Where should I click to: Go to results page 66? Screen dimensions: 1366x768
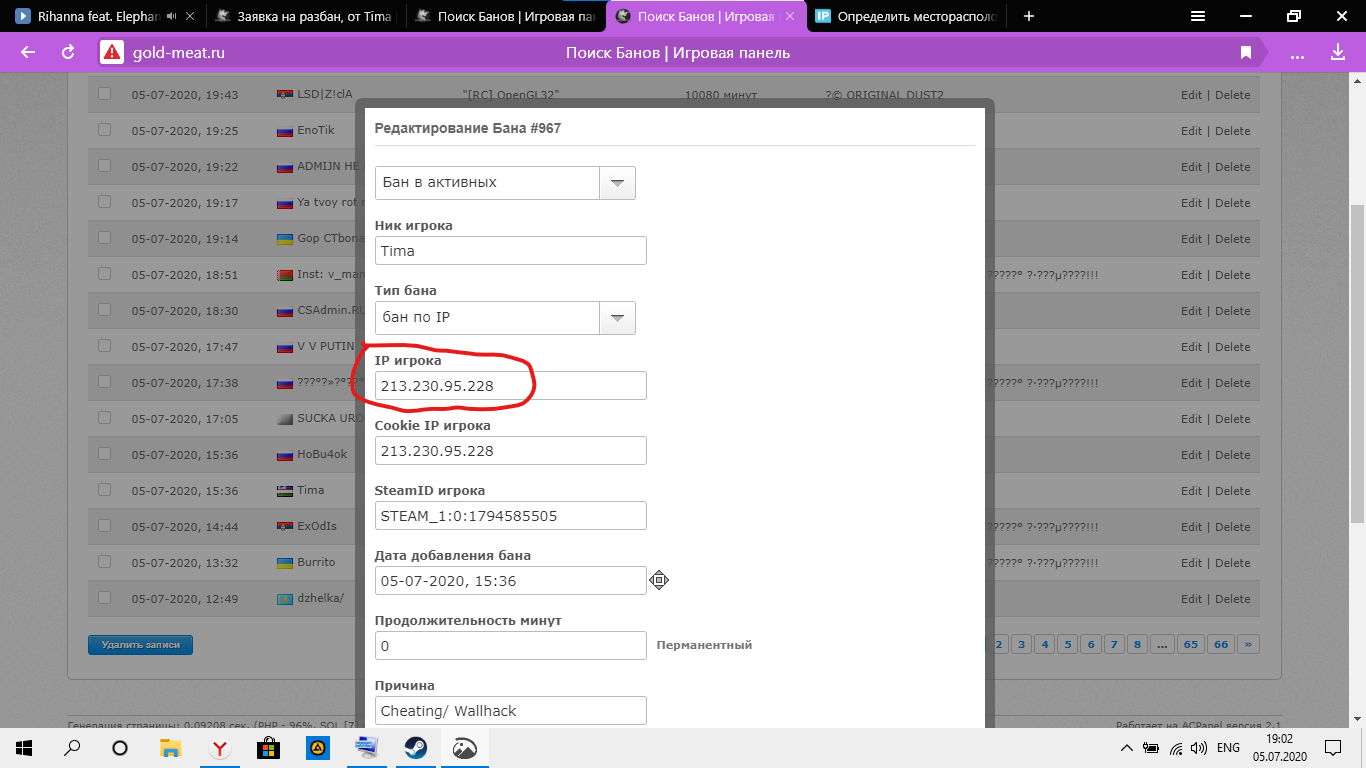(x=1220, y=645)
